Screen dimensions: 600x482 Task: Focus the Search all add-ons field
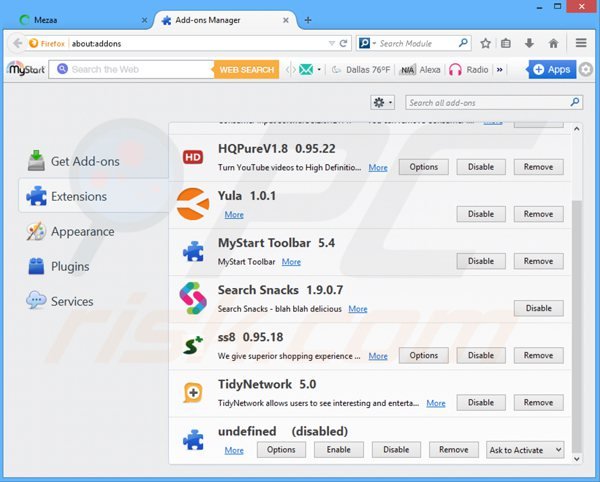tap(494, 103)
